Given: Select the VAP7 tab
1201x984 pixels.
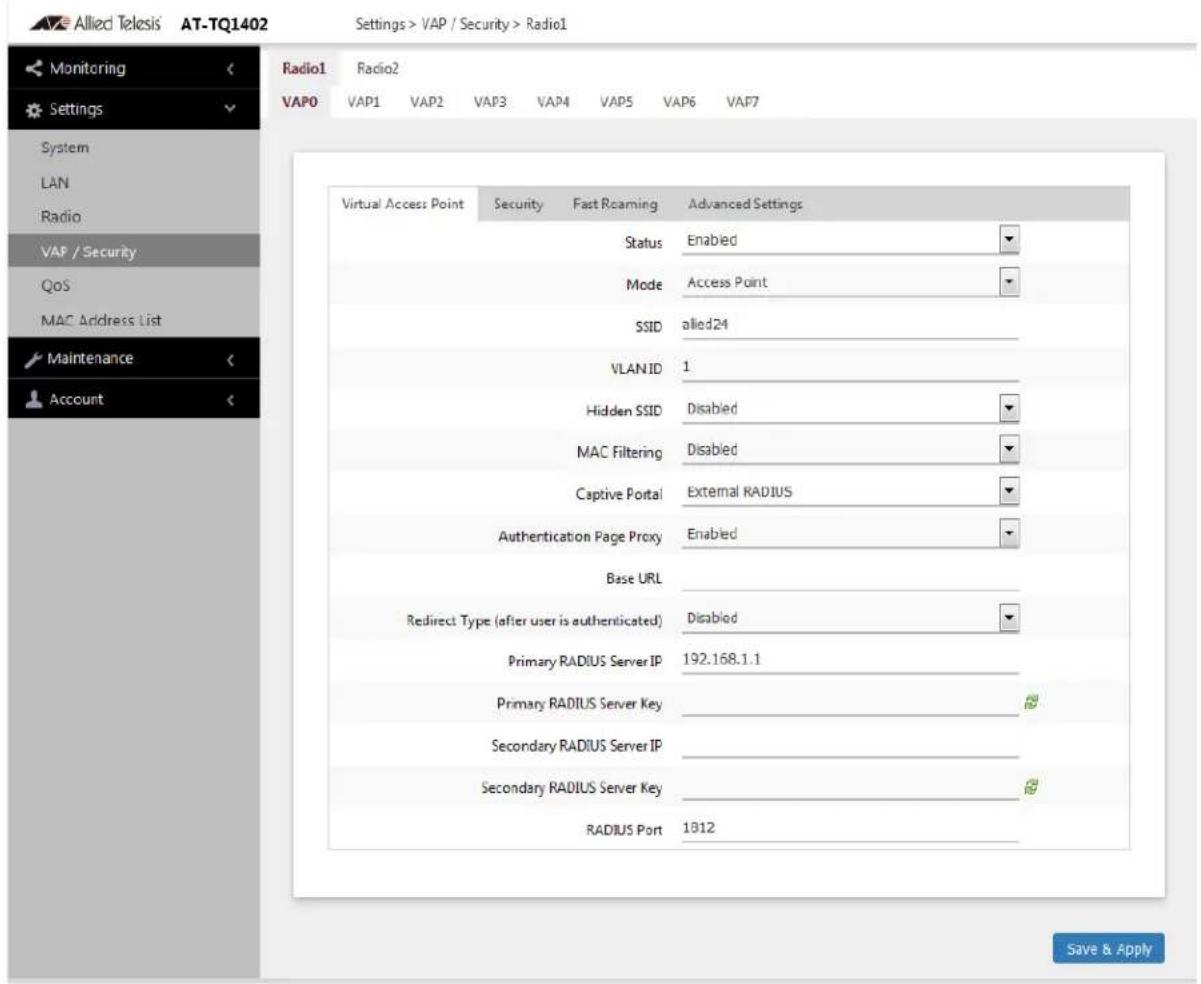Looking at the screenshot, I should [743, 102].
